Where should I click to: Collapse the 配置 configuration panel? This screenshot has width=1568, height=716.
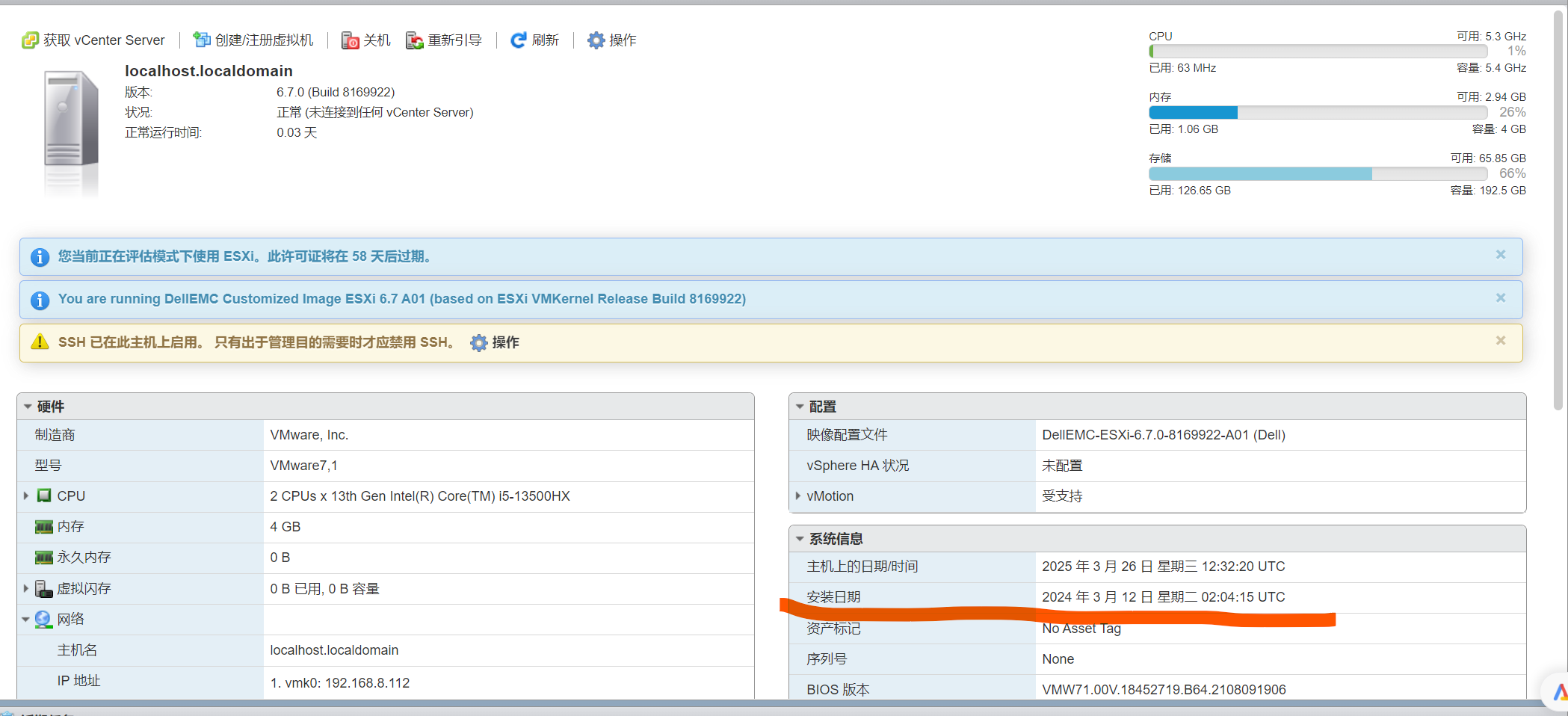click(800, 407)
